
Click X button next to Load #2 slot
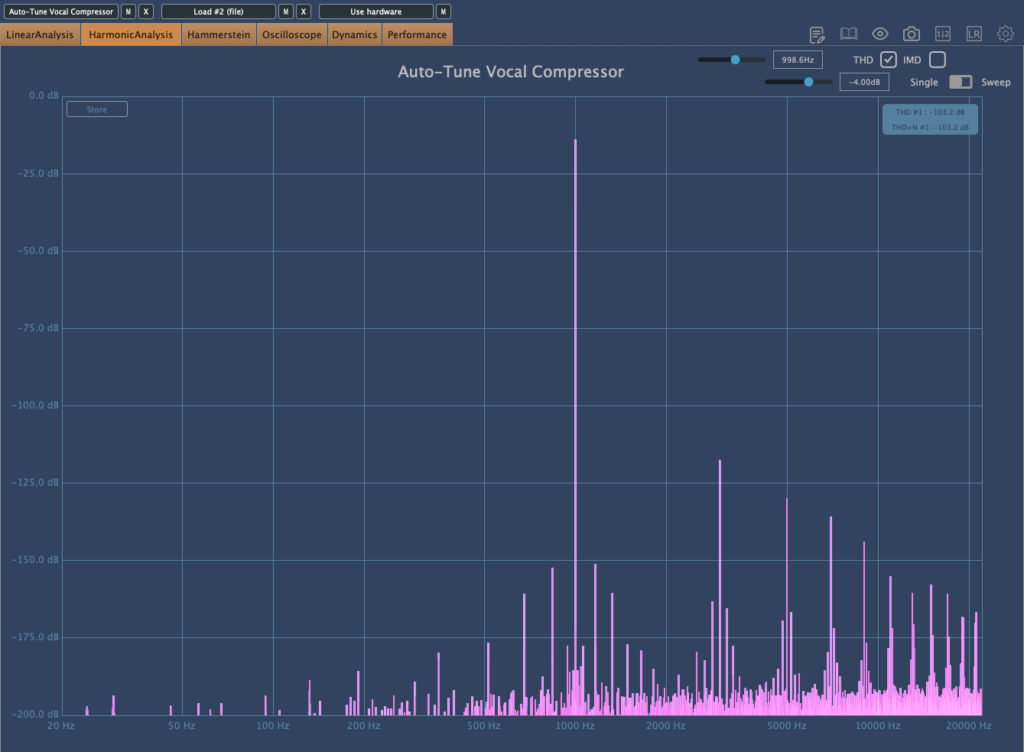click(x=303, y=12)
